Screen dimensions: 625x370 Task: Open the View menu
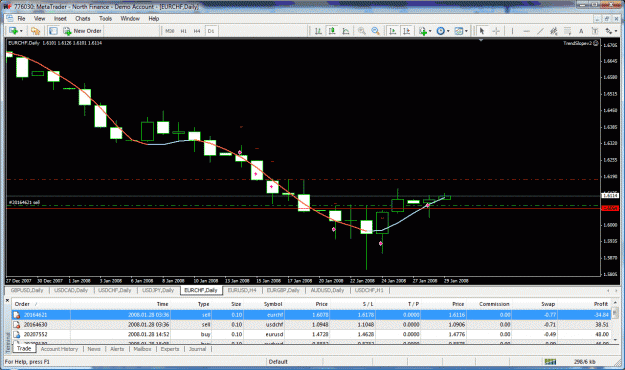(39, 18)
